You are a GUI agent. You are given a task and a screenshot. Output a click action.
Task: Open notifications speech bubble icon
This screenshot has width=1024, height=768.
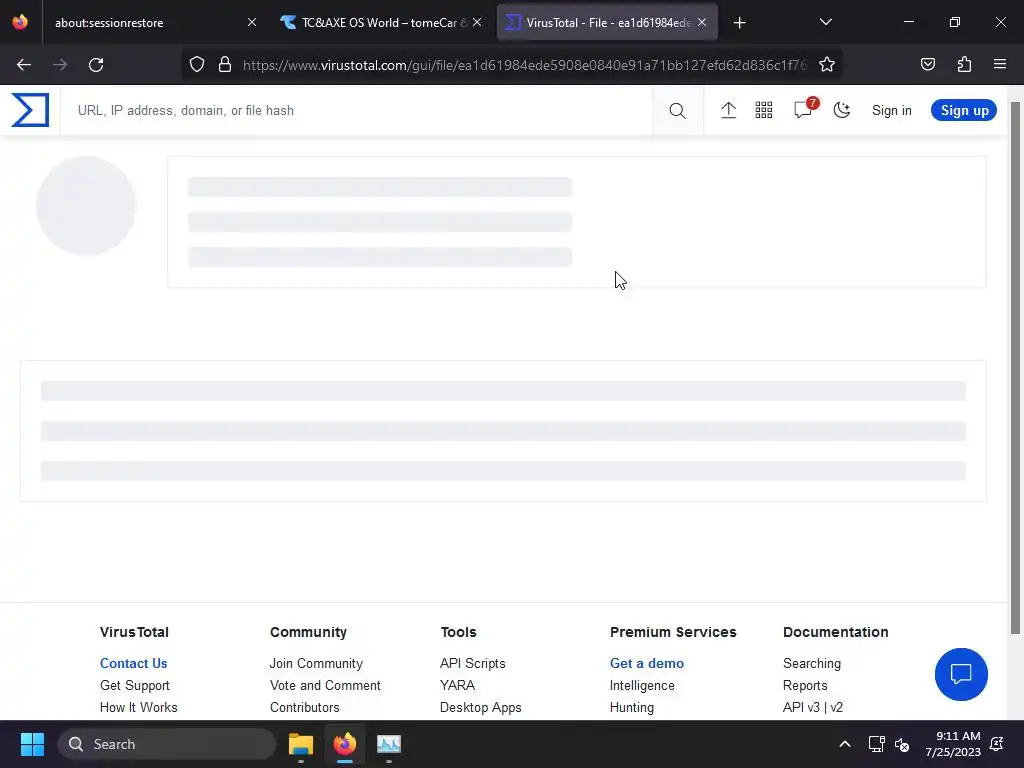pos(804,109)
